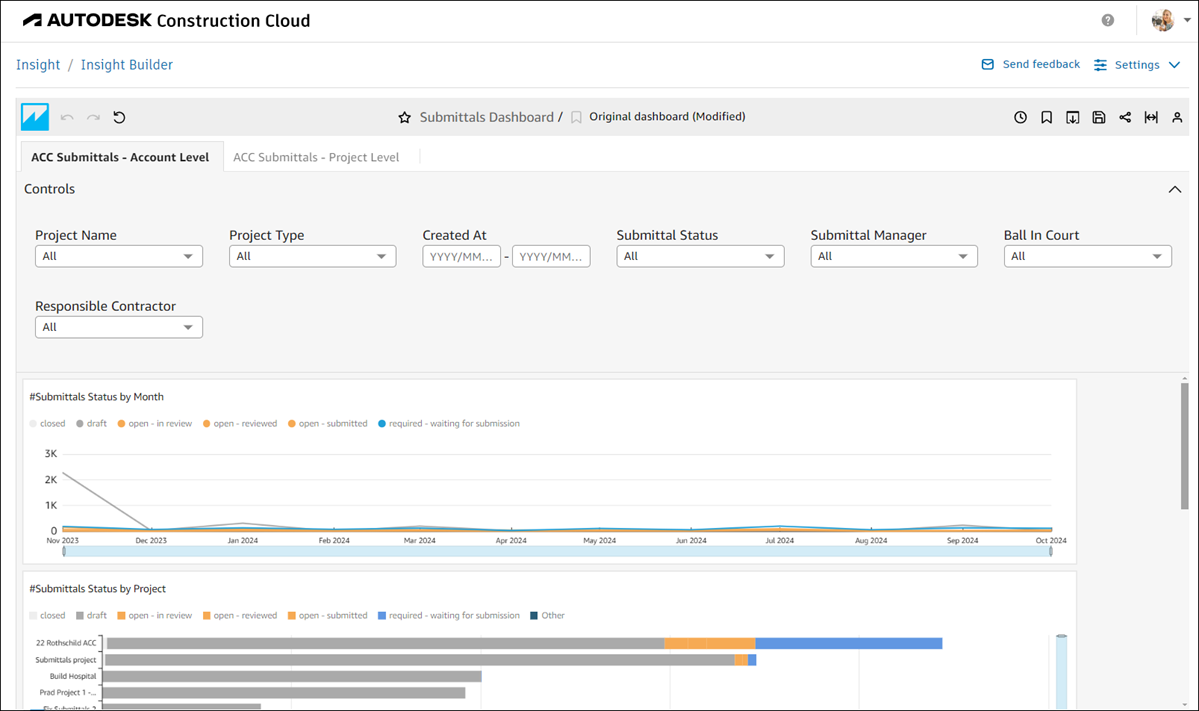
Task: Click the fit-to-width icon
Action: point(1151,117)
